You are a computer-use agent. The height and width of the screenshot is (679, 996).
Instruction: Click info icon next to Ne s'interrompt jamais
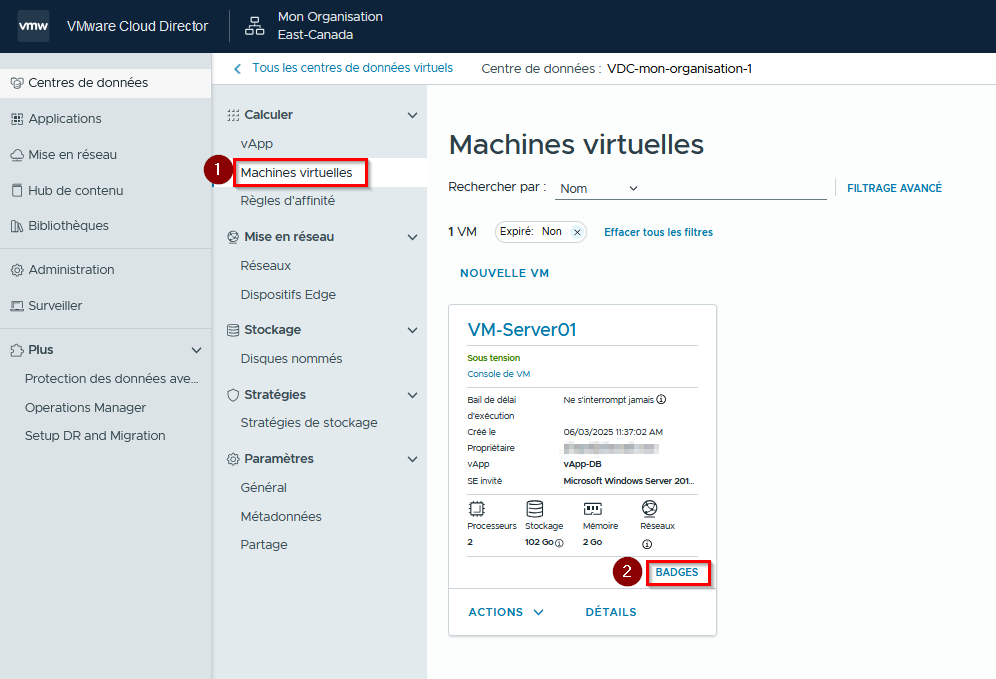coord(661,400)
